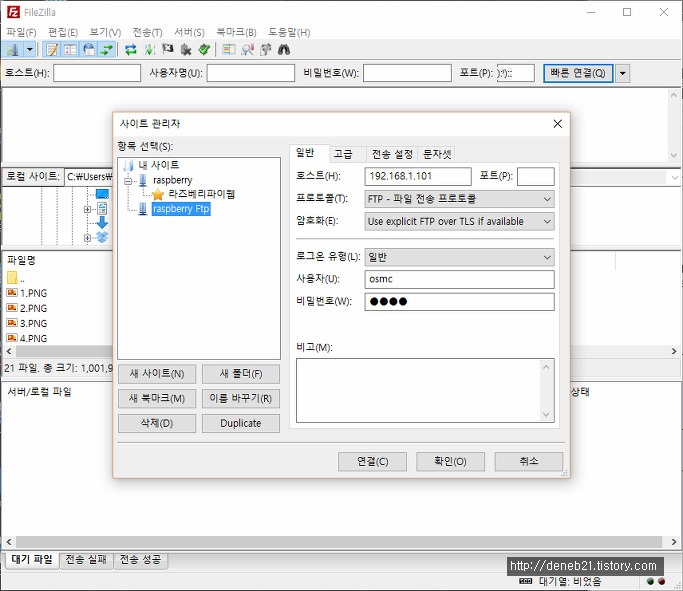
Task: Open the 북마크(B) menu
Action: (237, 32)
